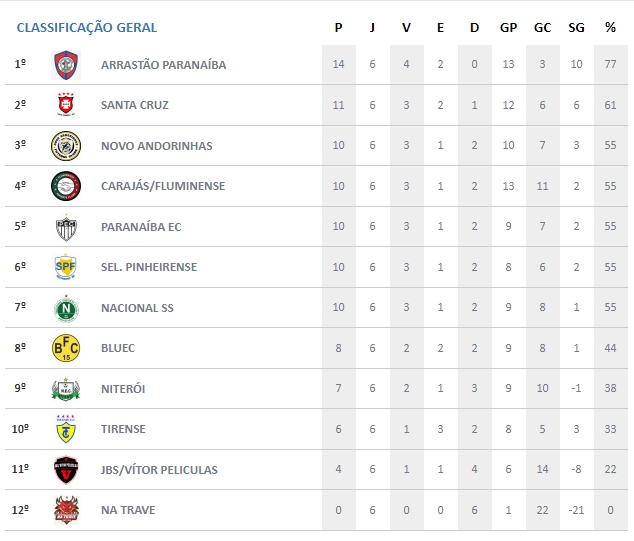Select the SG goal difference column header

[576, 28]
